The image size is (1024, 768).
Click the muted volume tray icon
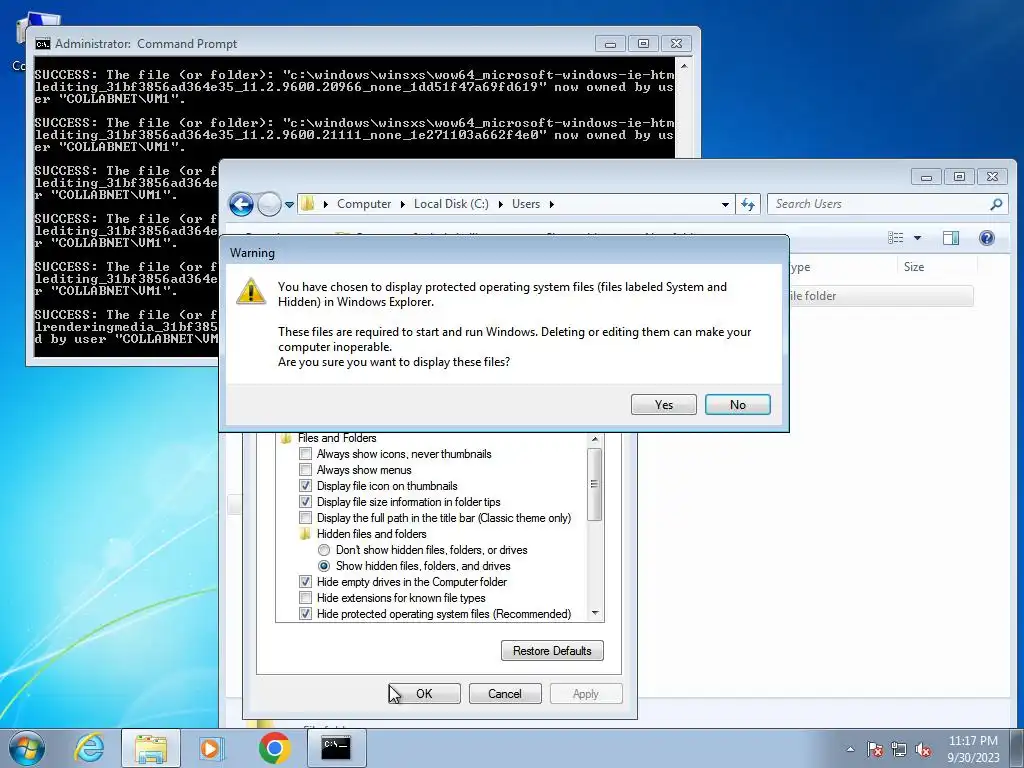[923, 749]
